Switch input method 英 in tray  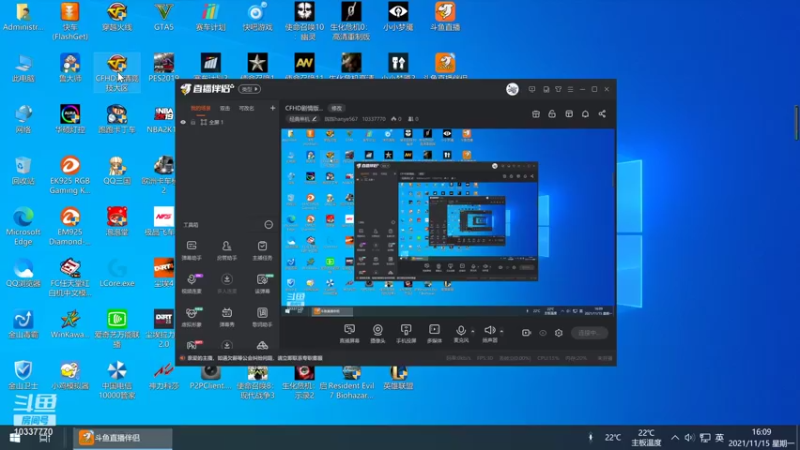click(719, 438)
